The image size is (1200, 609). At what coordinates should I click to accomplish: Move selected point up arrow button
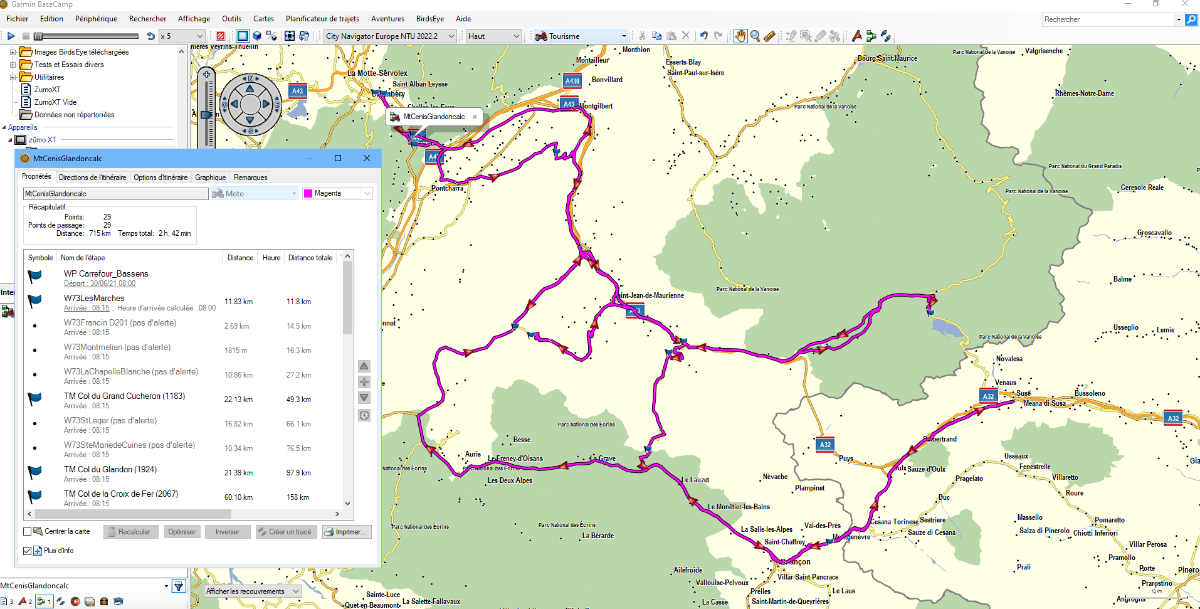point(364,366)
